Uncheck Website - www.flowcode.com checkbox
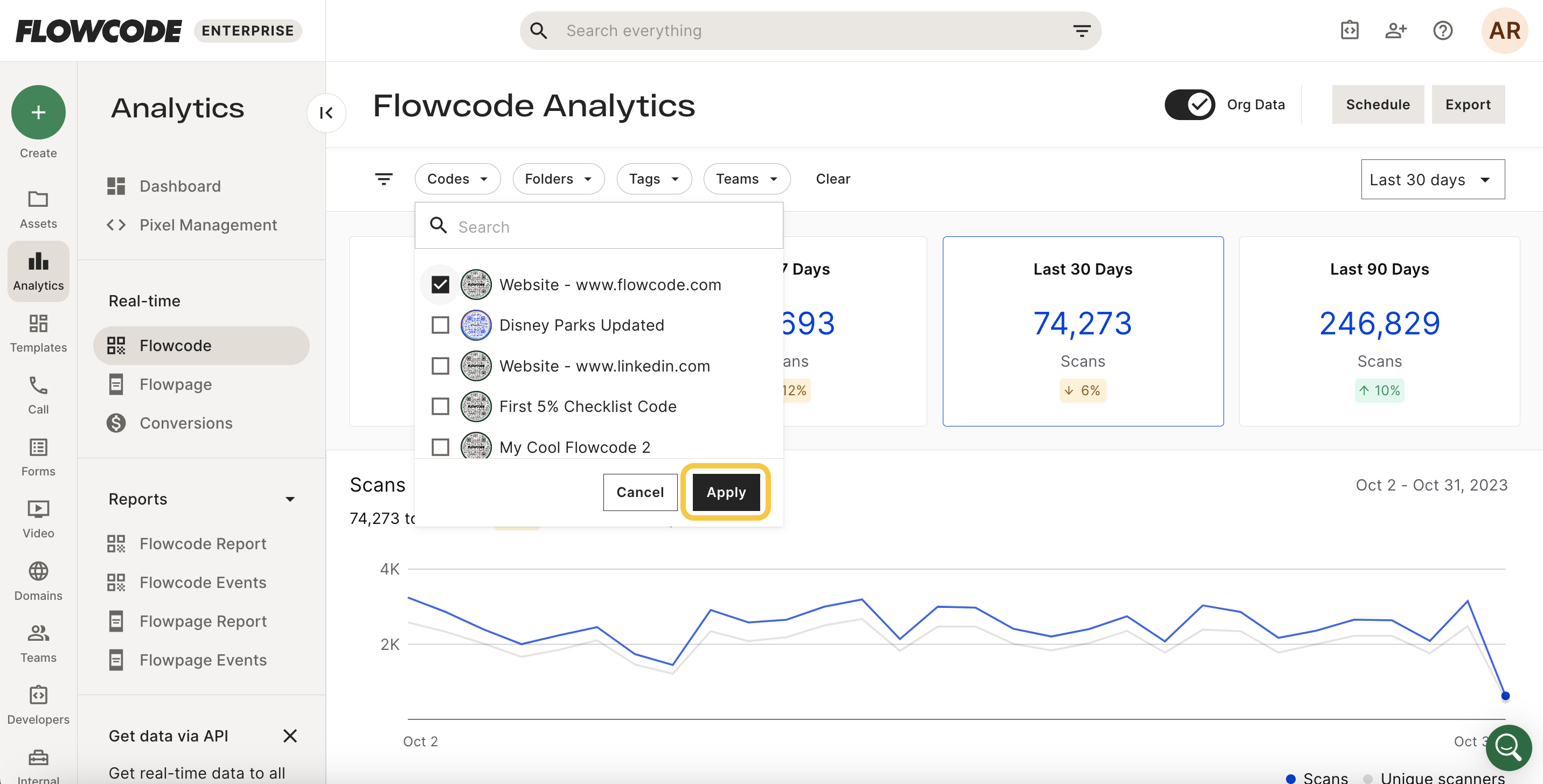 tap(440, 284)
